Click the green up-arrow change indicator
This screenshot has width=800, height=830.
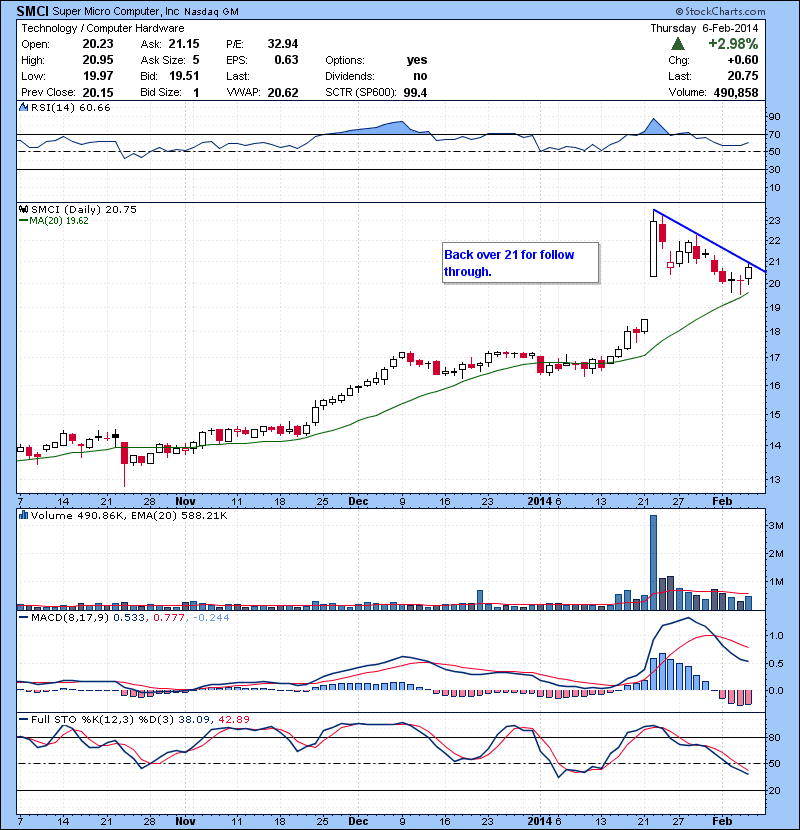(x=677, y=43)
